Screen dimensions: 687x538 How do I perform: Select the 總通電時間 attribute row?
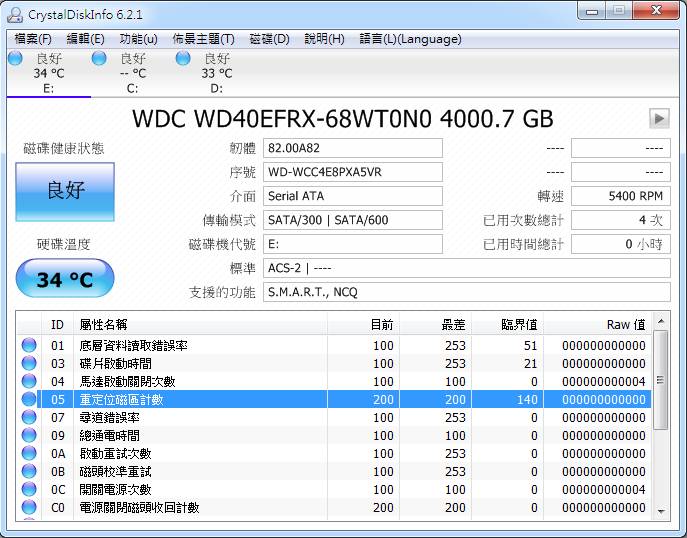pyautogui.click(x=334, y=435)
